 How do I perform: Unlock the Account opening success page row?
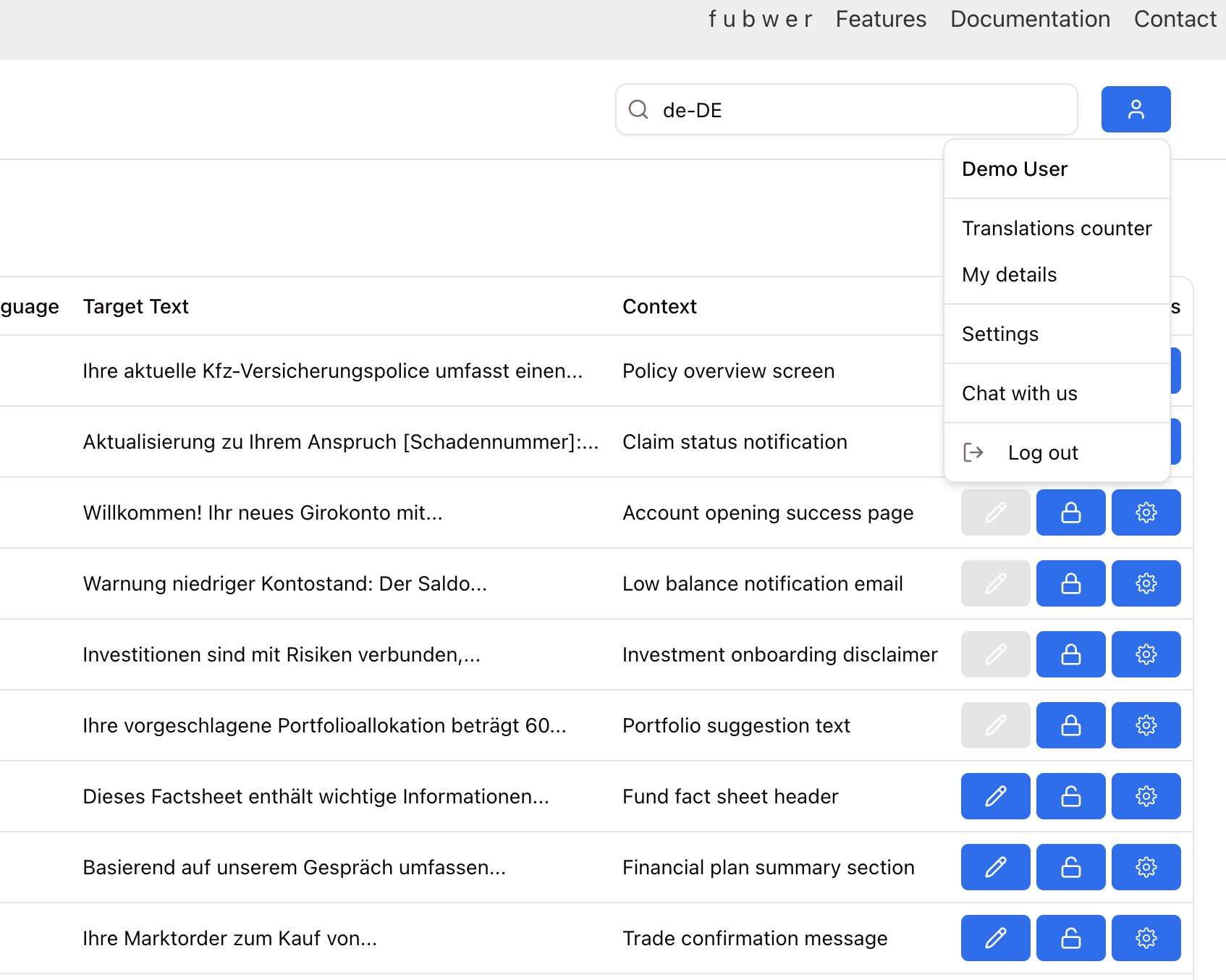(x=1070, y=512)
